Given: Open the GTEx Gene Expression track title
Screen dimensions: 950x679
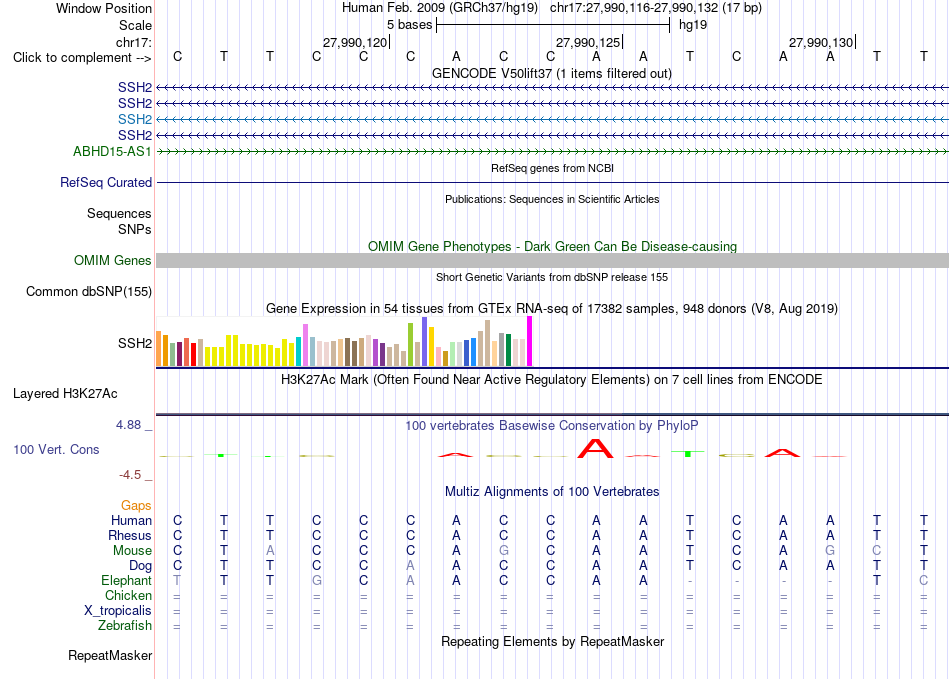Looking at the screenshot, I should 552,308.
